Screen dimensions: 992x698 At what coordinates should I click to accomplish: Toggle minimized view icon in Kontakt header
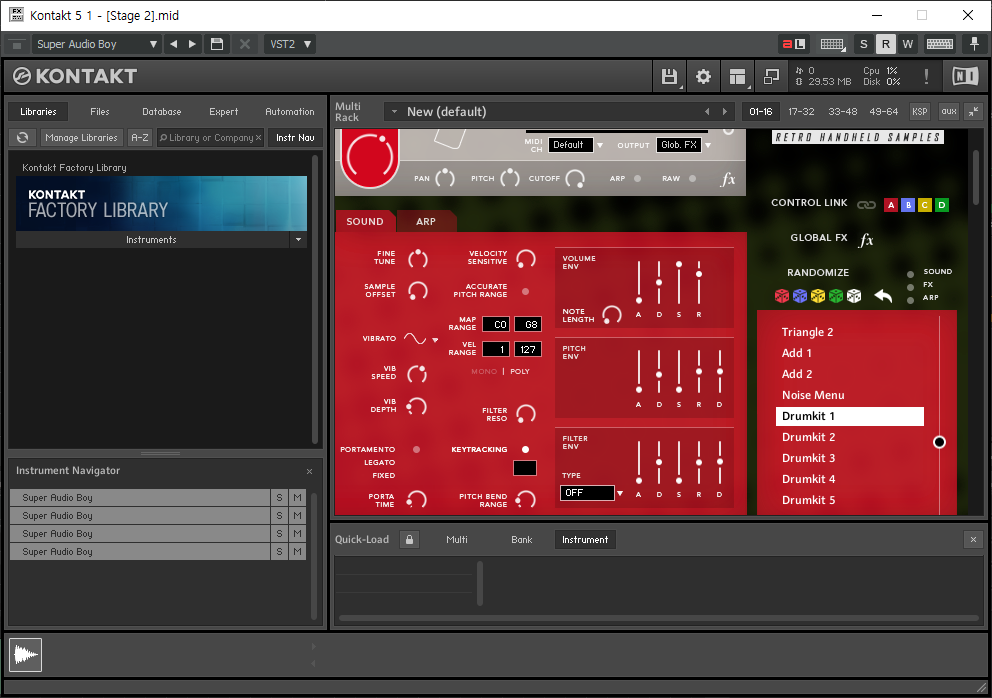pyautogui.click(x=771, y=77)
